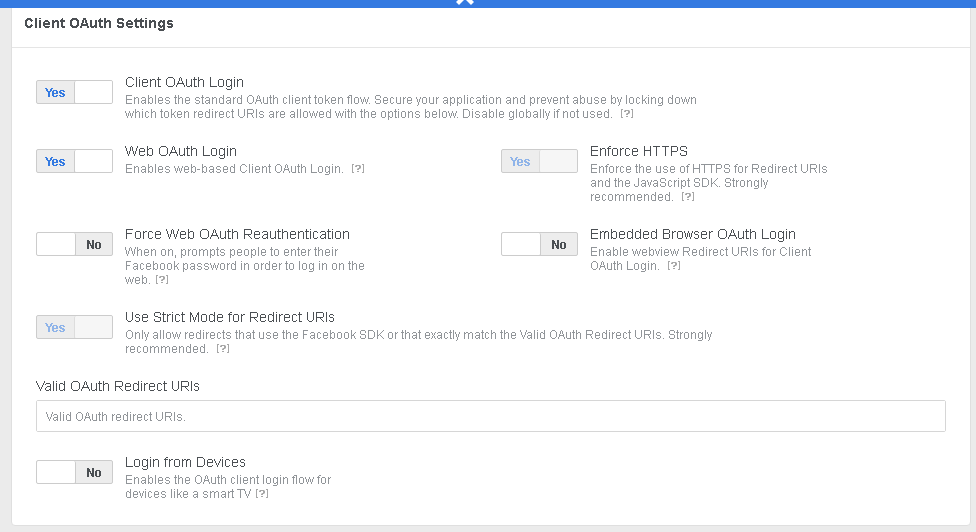Toggle Use Strict Mode for Redirect URIs

74,327
